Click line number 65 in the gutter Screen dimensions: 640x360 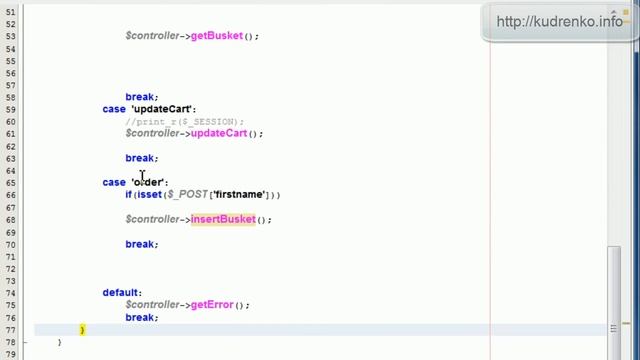point(11,183)
